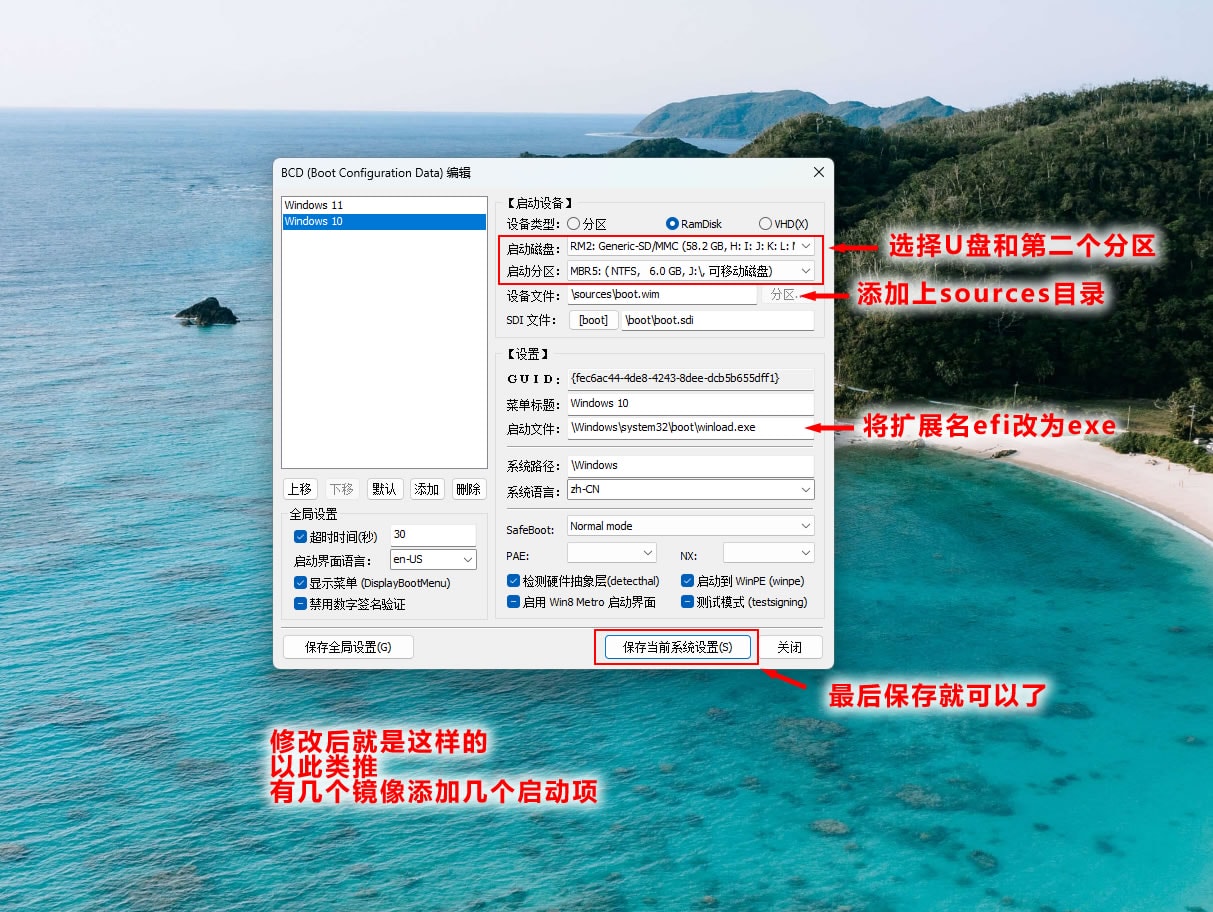Choose the 分区 device type radio
Image resolution: width=1213 pixels, height=912 pixels.
tap(574, 224)
